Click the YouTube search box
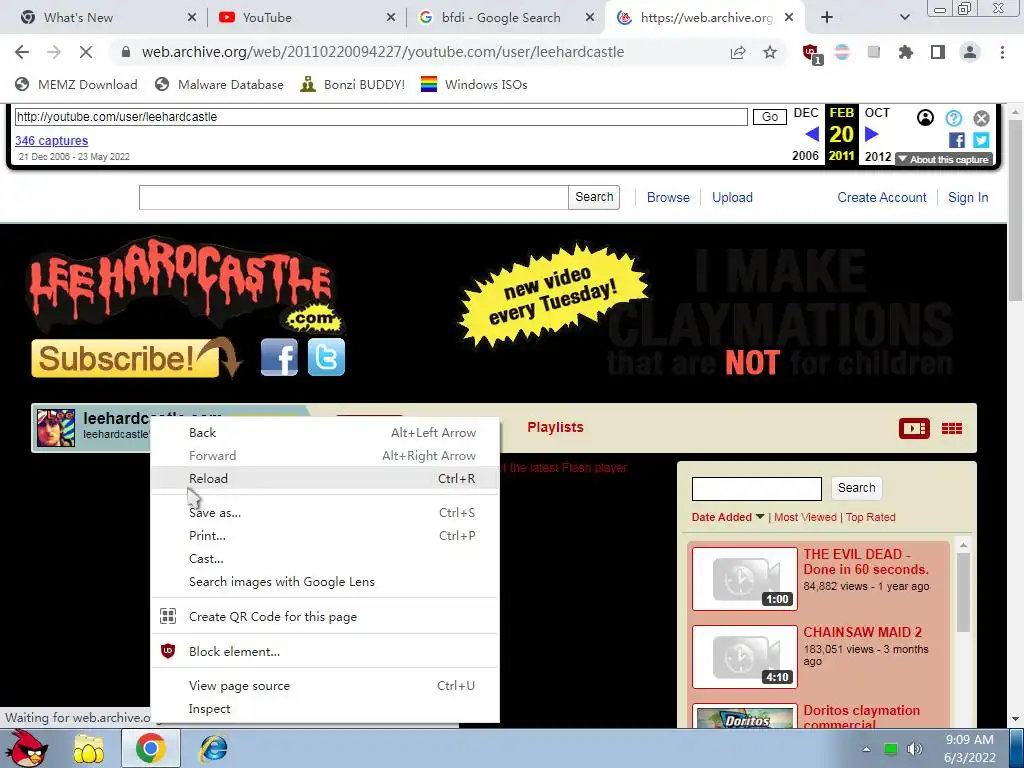 click(x=353, y=197)
